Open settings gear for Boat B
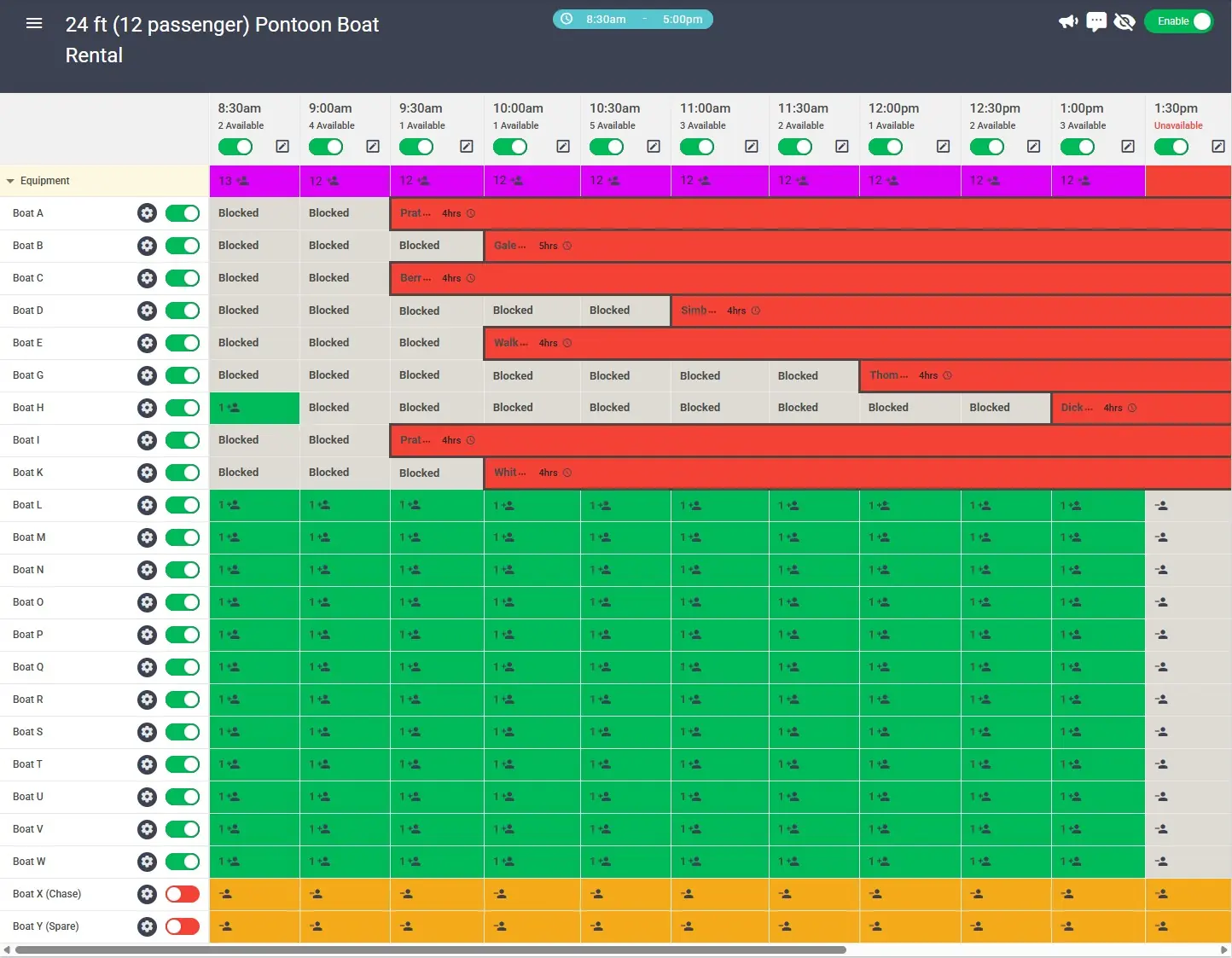Image resolution: width=1232 pixels, height=958 pixels. point(147,246)
